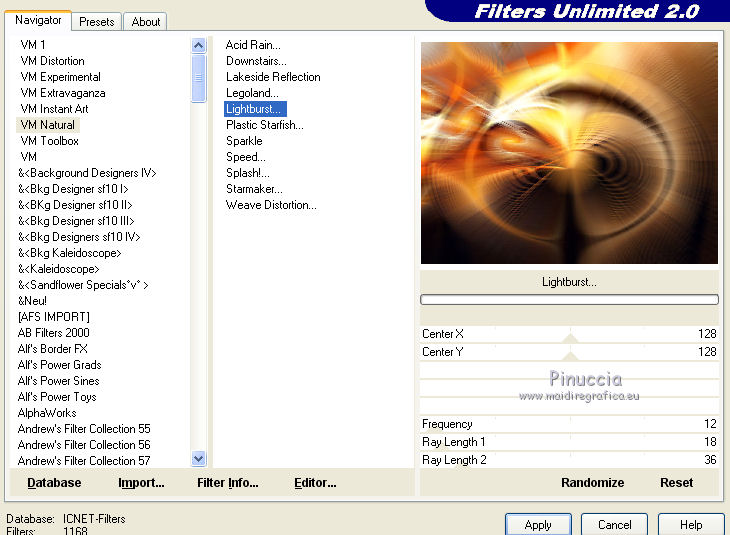Switch to the Navigator tab
This screenshot has width=730, height=535.
pyautogui.click(x=38, y=20)
